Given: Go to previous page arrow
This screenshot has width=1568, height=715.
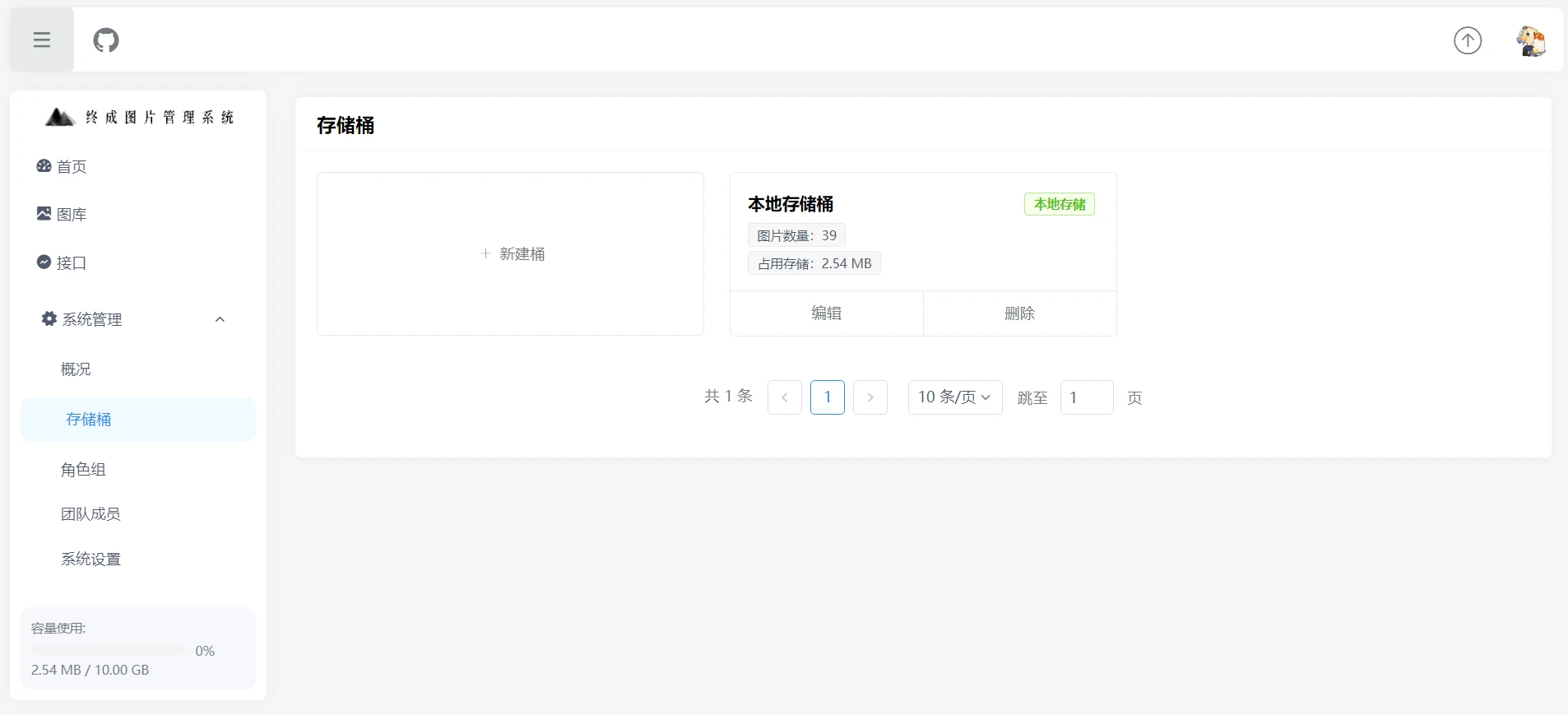Looking at the screenshot, I should pos(784,397).
